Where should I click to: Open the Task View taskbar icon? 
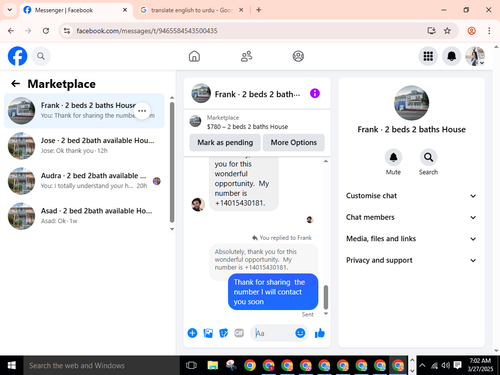(x=191, y=366)
